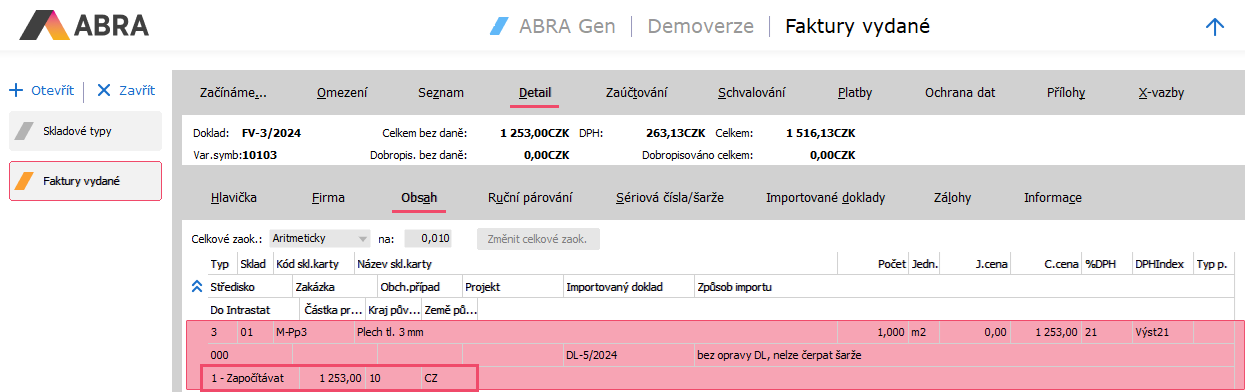Go to the Hlavička subtab

234,197
